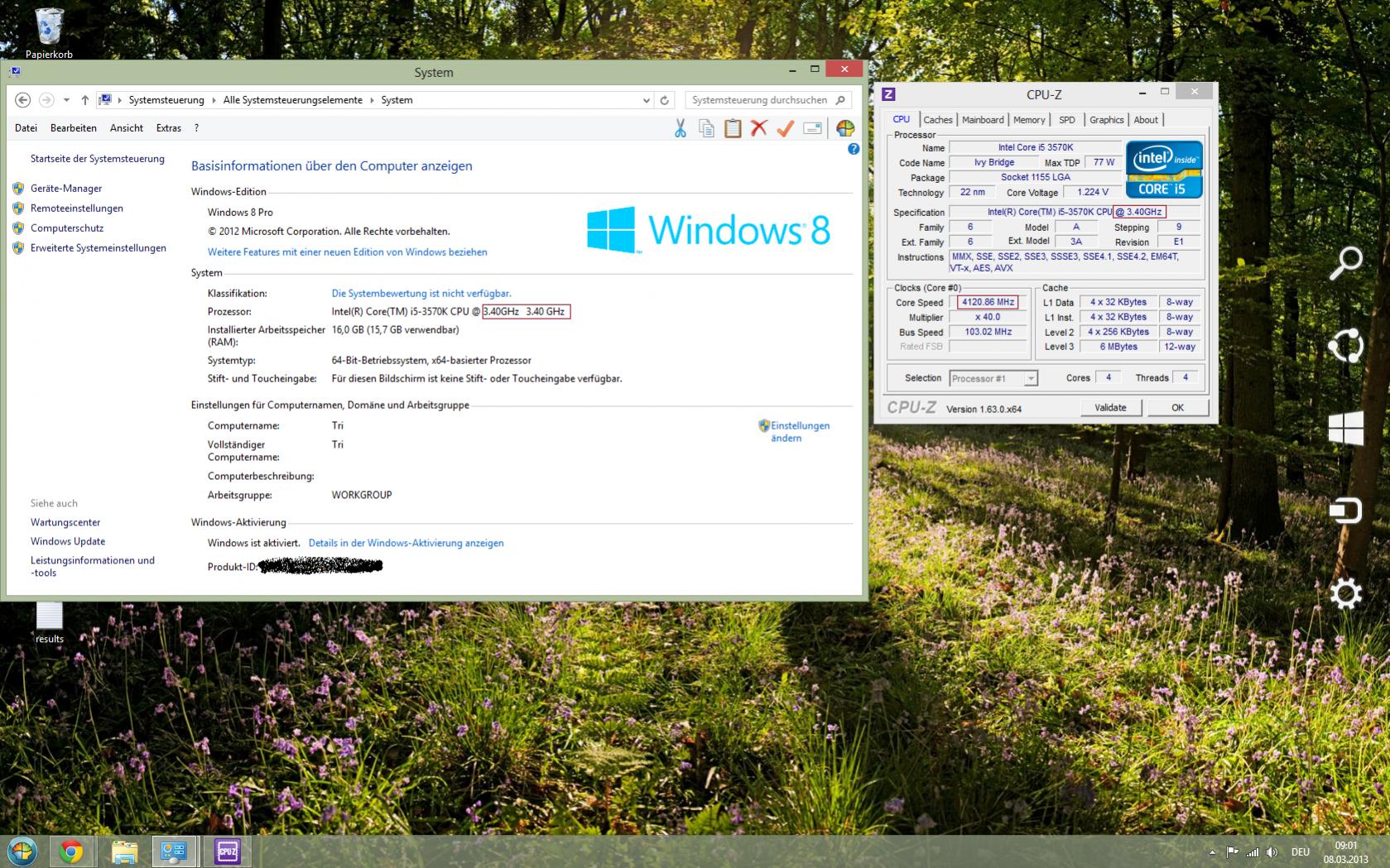Open the volume speaker tray icon
1390x868 pixels.
click(x=1272, y=851)
